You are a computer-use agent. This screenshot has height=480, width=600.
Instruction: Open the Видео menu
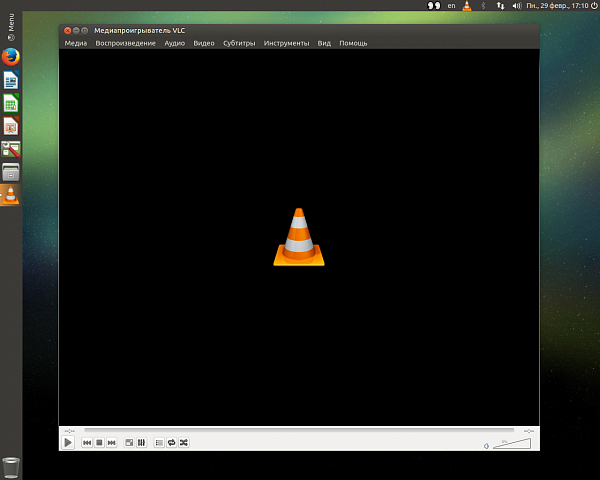(x=204, y=43)
